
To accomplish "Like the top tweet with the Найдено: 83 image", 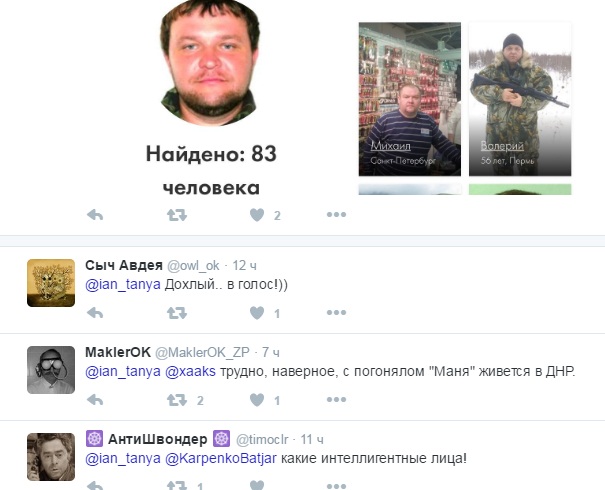I will [x=257, y=215].
